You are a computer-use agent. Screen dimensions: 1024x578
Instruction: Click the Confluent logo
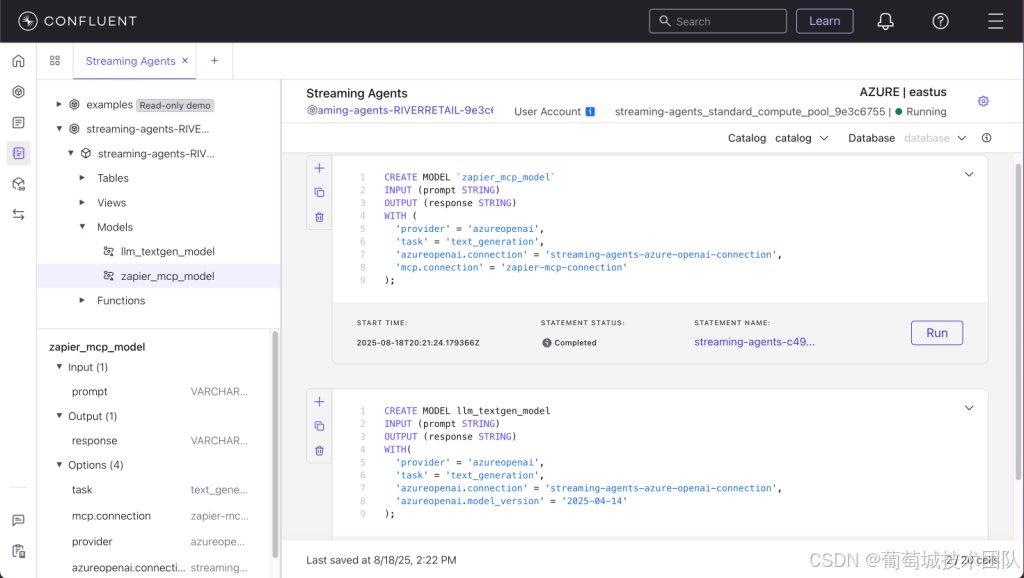pyautogui.click(x=77, y=21)
